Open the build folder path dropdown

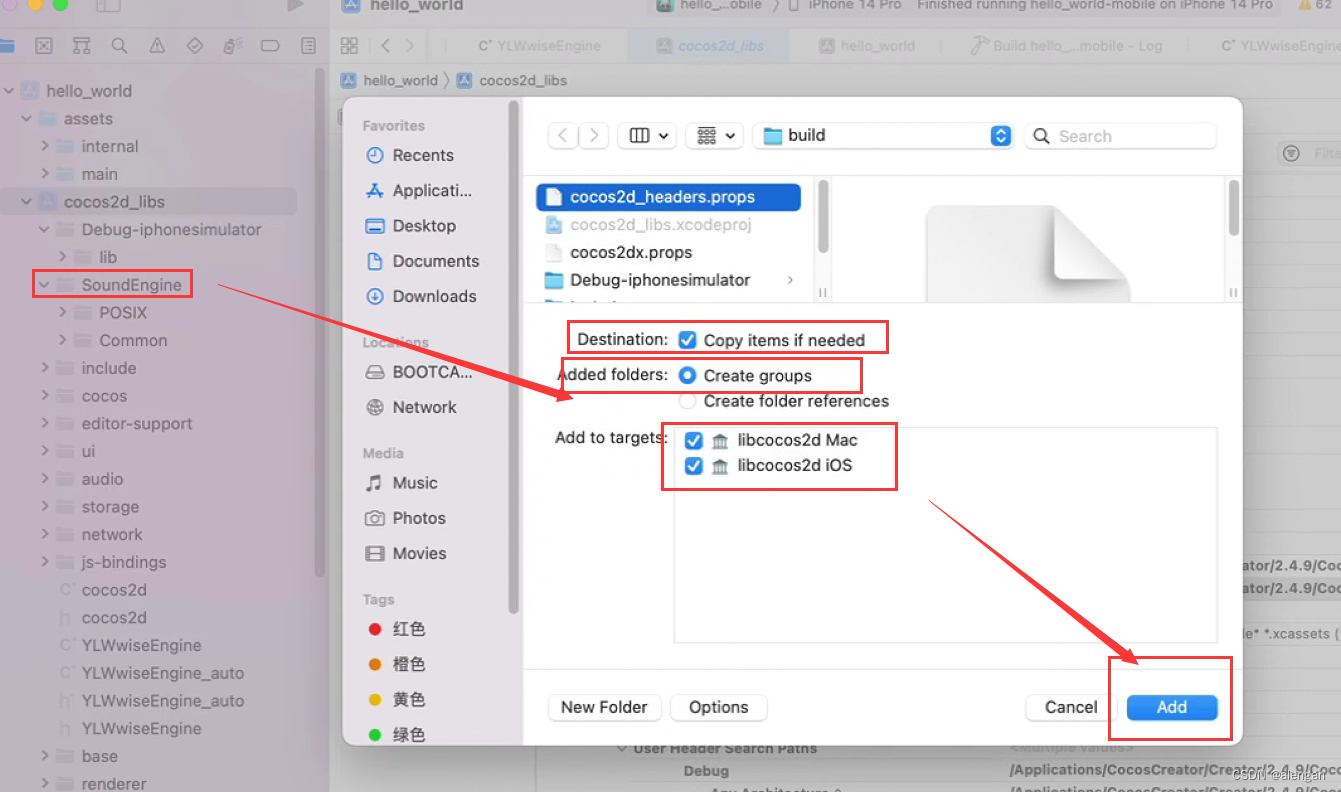[881, 136]
